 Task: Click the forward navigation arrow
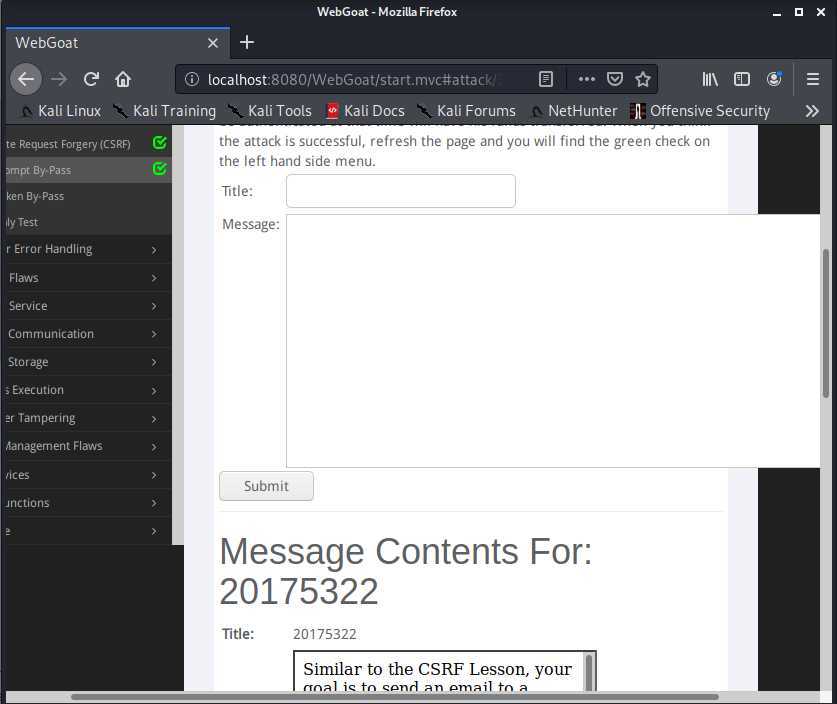(59, 80)
